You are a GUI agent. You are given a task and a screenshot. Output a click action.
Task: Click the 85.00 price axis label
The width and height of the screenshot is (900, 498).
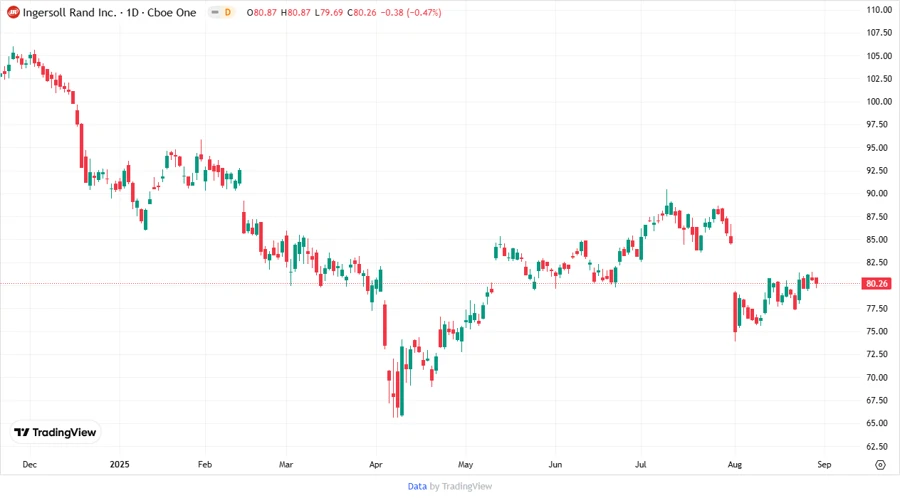point(879,239)
